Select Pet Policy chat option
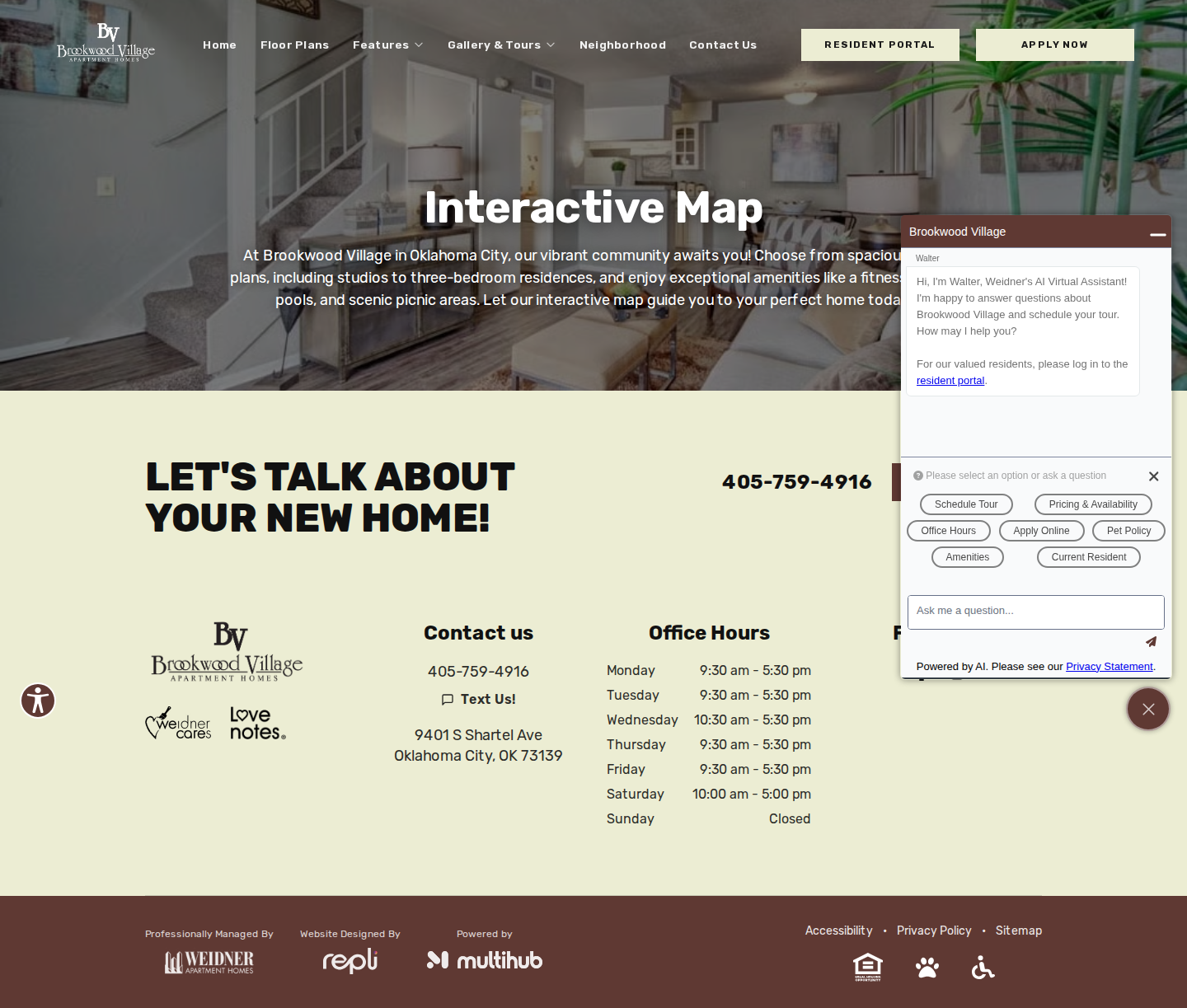This screenshot has width=1187, height=1008. click(x=1128, y=531)
